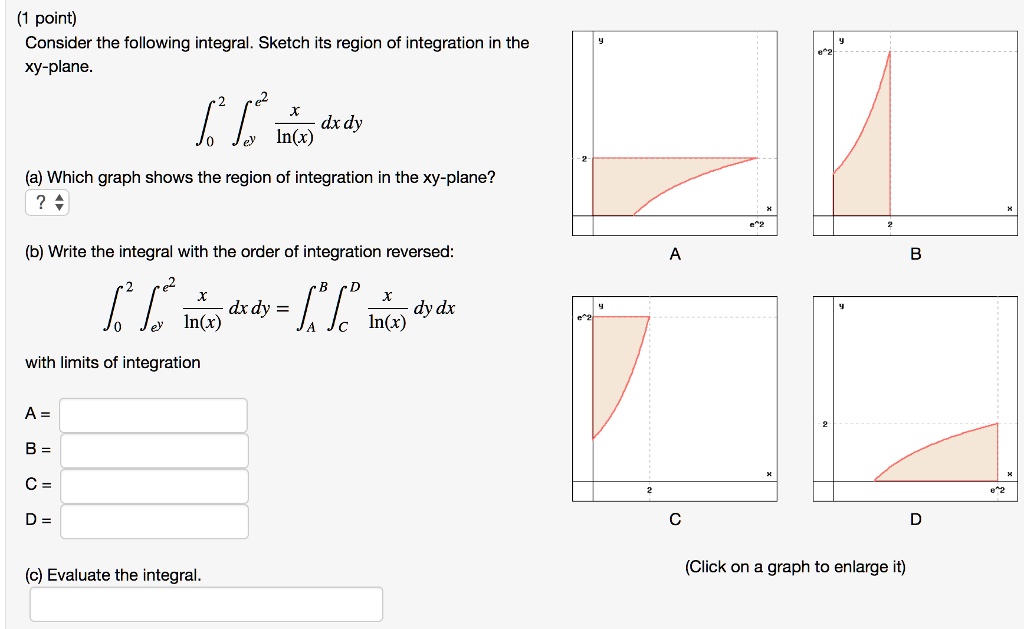Click the text Click on a graph to enlarge it
1024x629 pixels.
point(795,566)
